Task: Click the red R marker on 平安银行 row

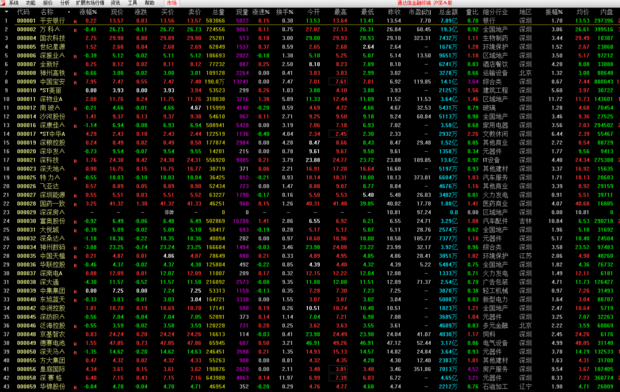Action: point(75,21)
